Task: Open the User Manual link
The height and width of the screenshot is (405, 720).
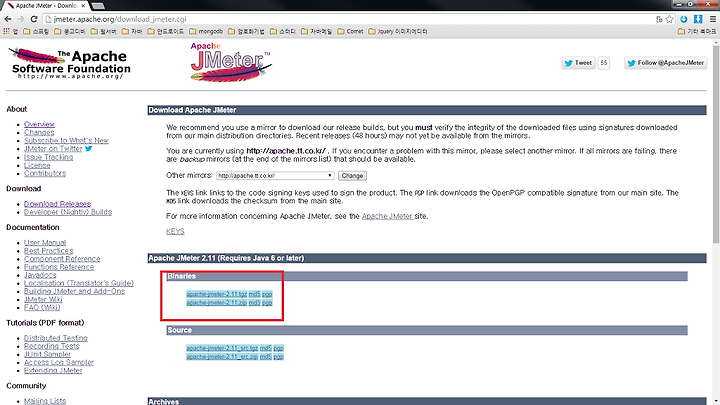Action: point(45,242)
